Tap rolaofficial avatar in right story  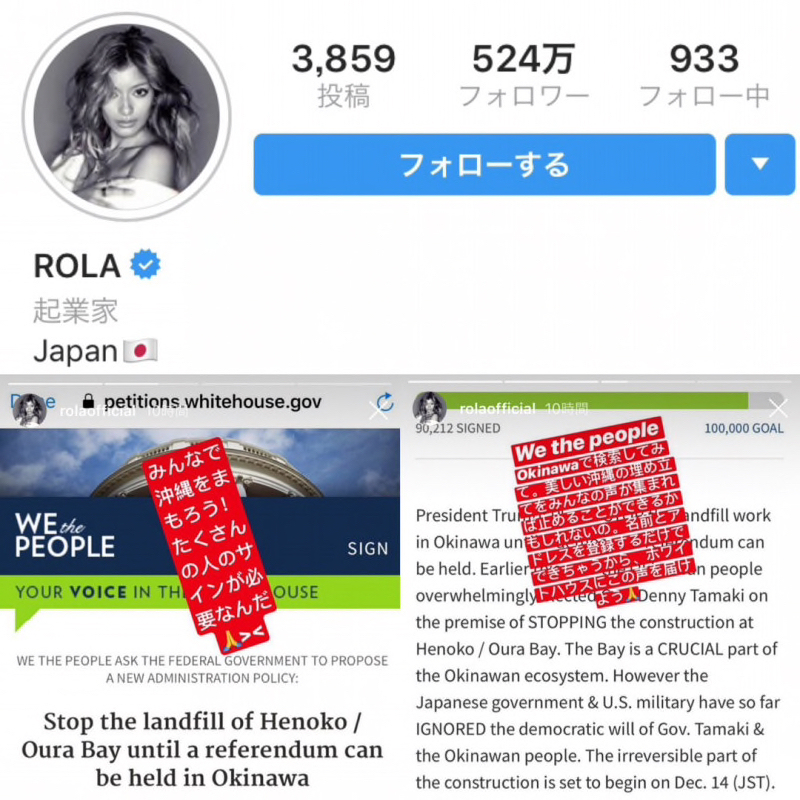430,408
